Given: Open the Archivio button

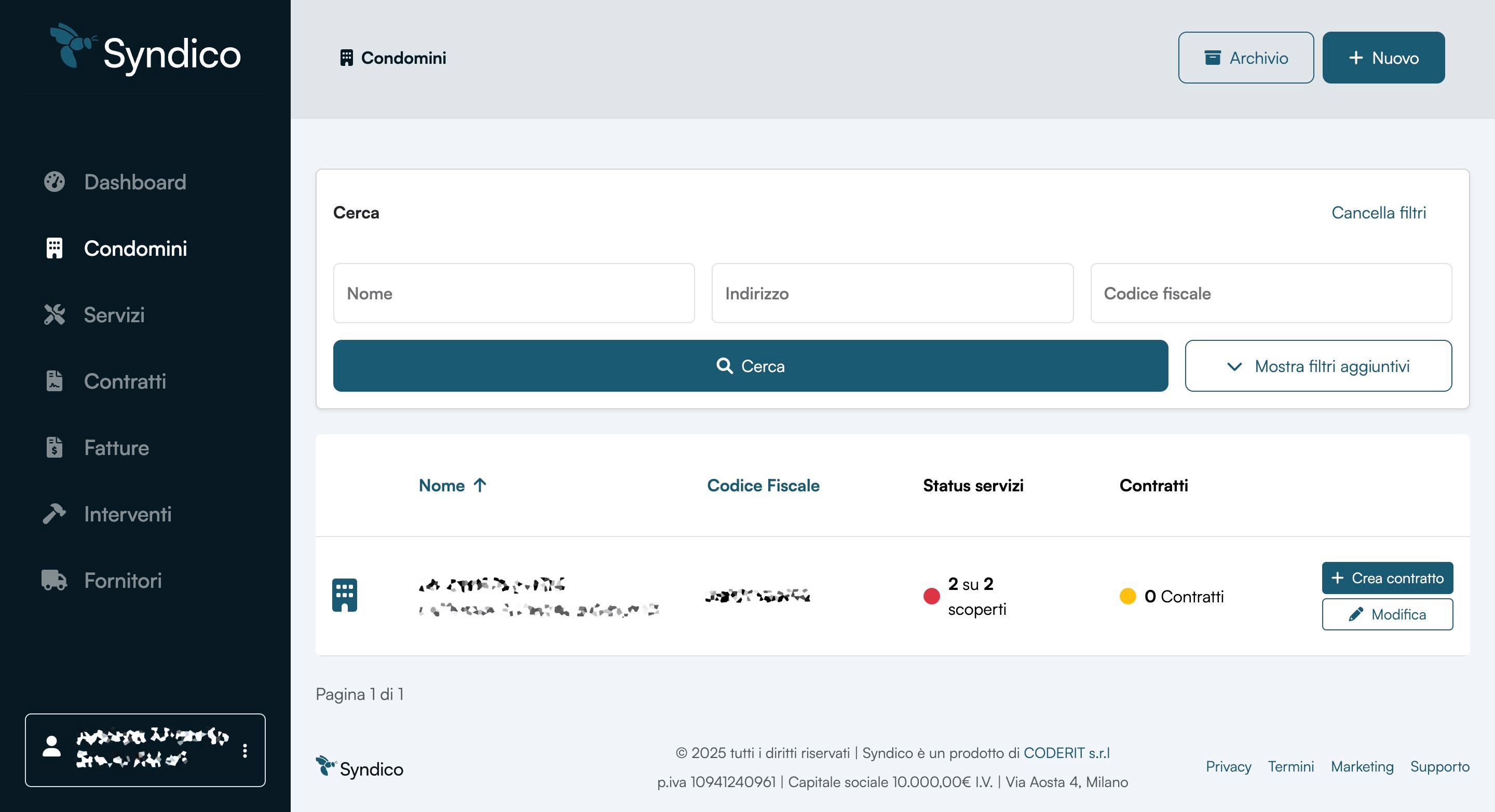Looking at the screenshot, I should coord(1245,58).
